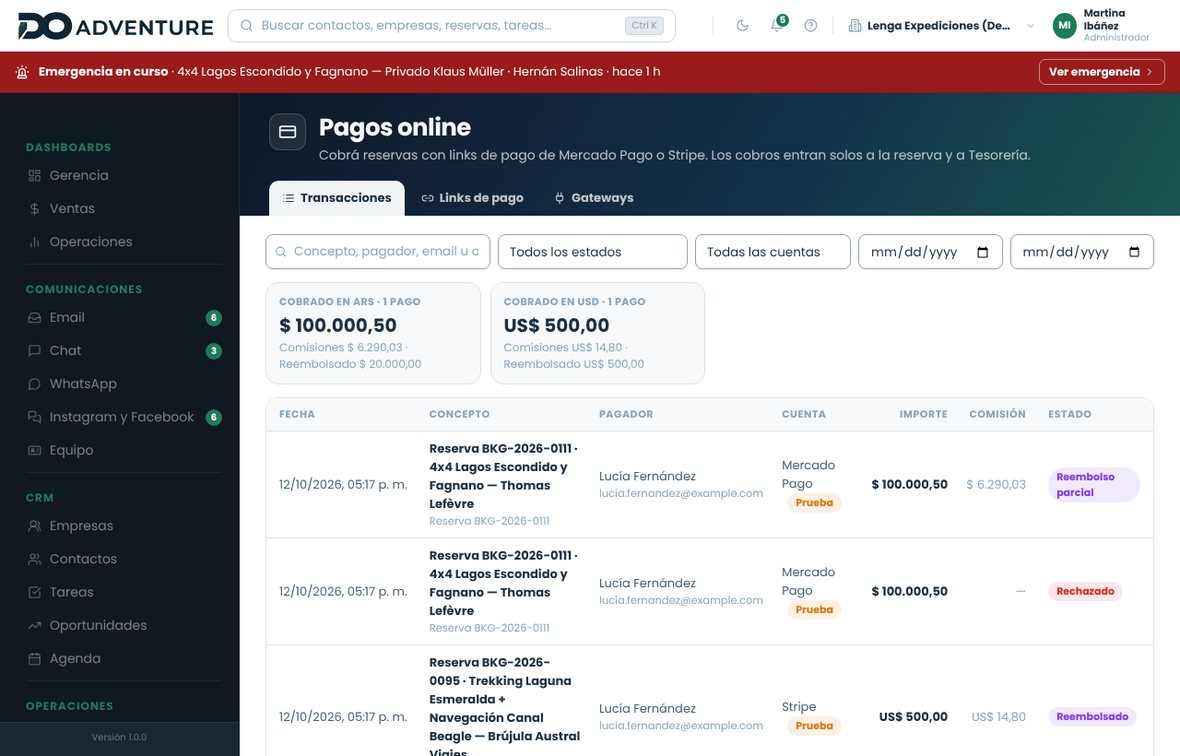
Task: Click the Rechazado status badge
Action: [1085, 591]
